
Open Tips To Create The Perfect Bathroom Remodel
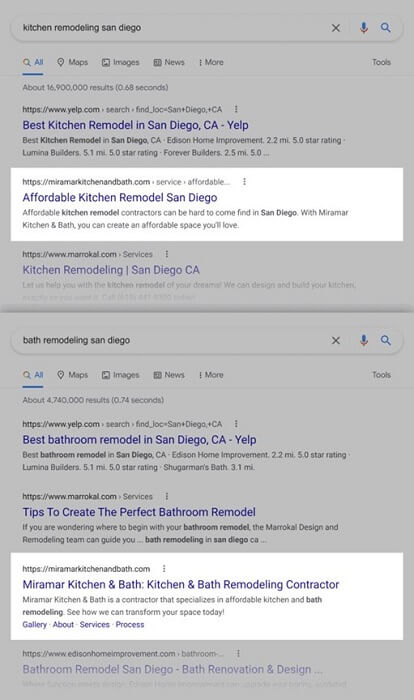(x=139, y=512)
